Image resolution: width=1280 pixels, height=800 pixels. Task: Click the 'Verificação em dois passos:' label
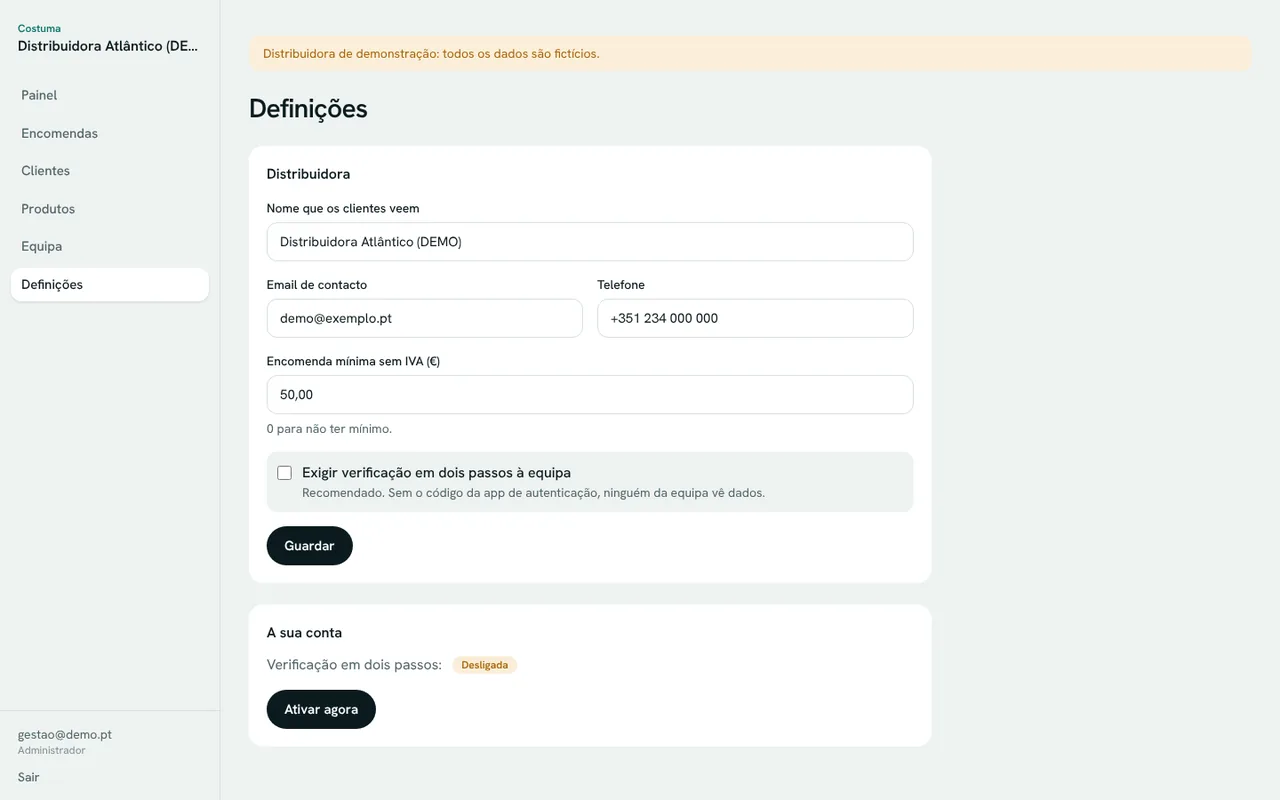click(354, 665)
